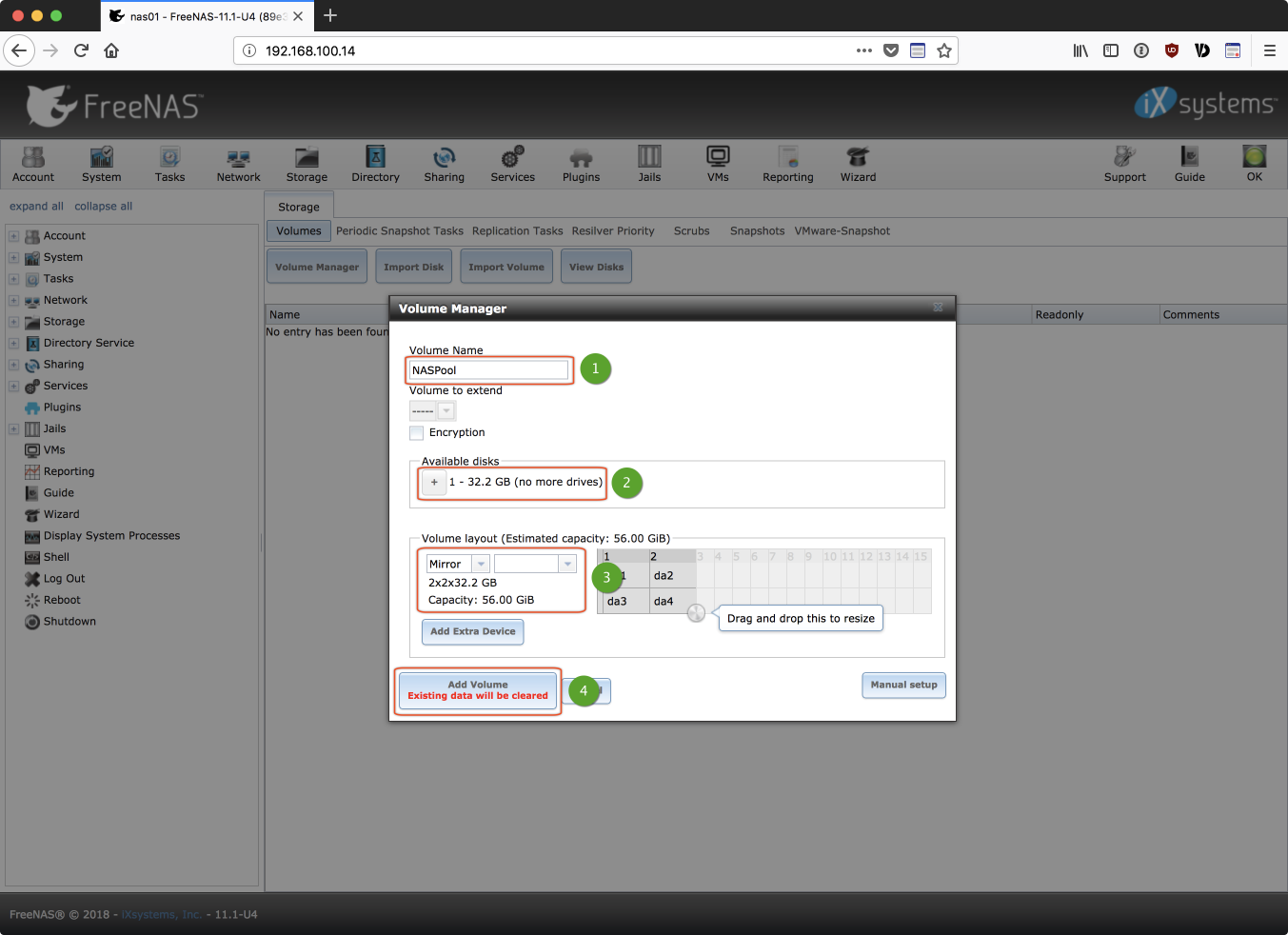The image size is (1288, 935).
Task: Click the Network toolbar icon
Action: (238, 163)
